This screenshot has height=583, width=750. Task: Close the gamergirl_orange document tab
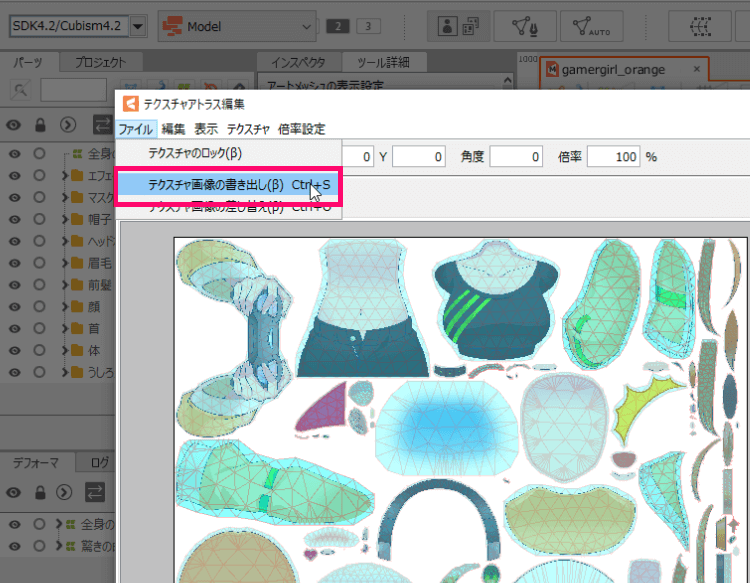coord(697,69)
